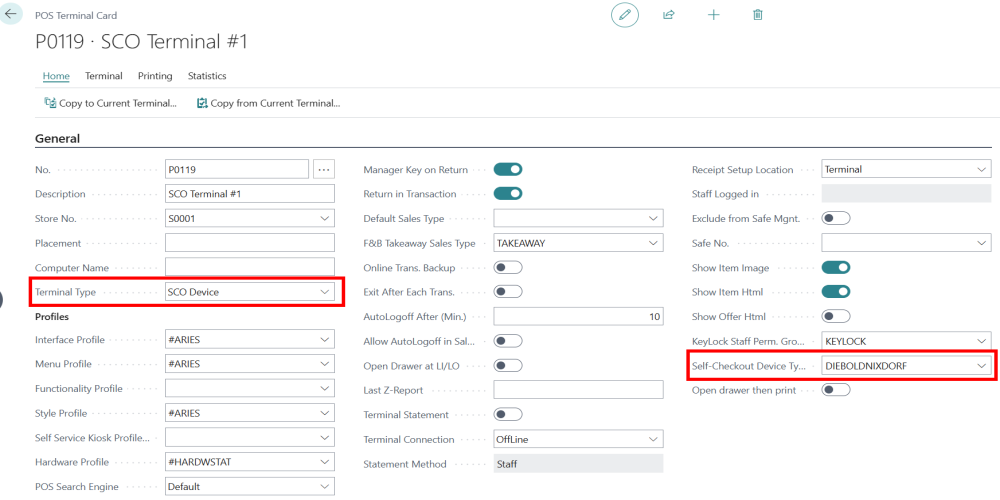Click the pencil edit icon

[625, 15]
